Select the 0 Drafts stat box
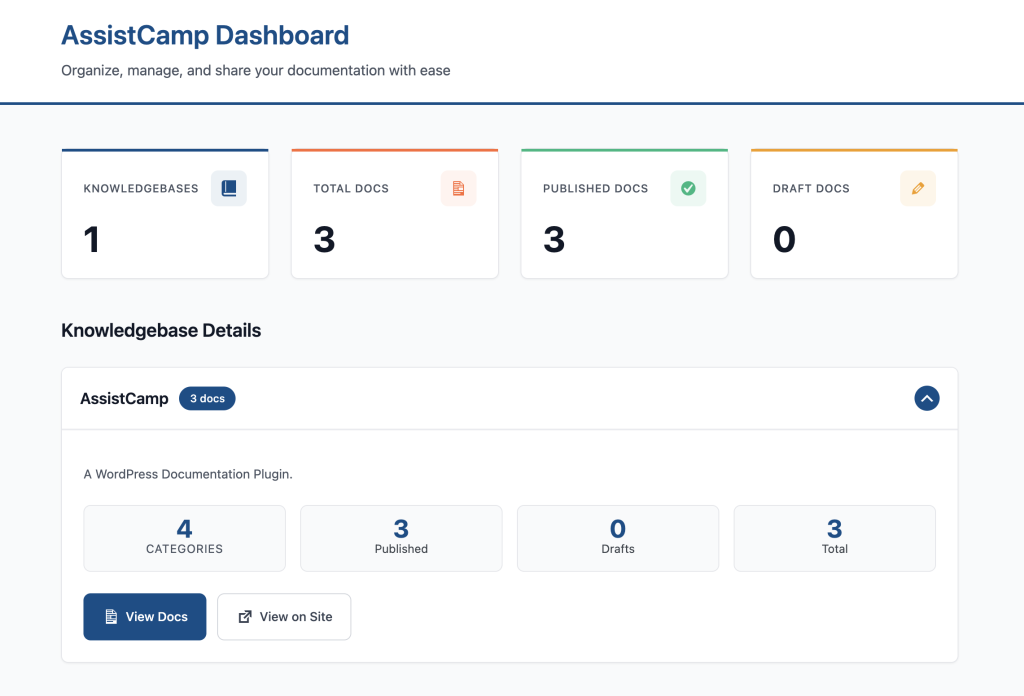 click(618, 538)
